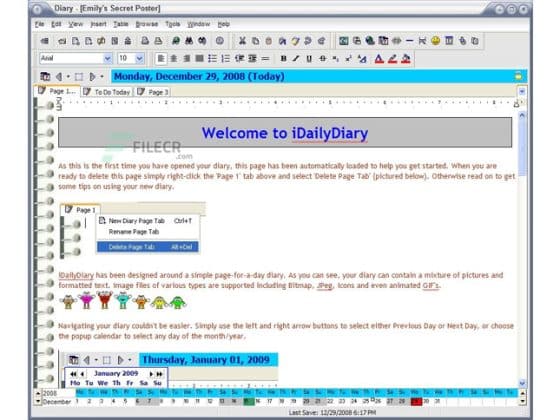Open the font dialog icon
This screenshot has height=420, width=560.
pos(362,59)
